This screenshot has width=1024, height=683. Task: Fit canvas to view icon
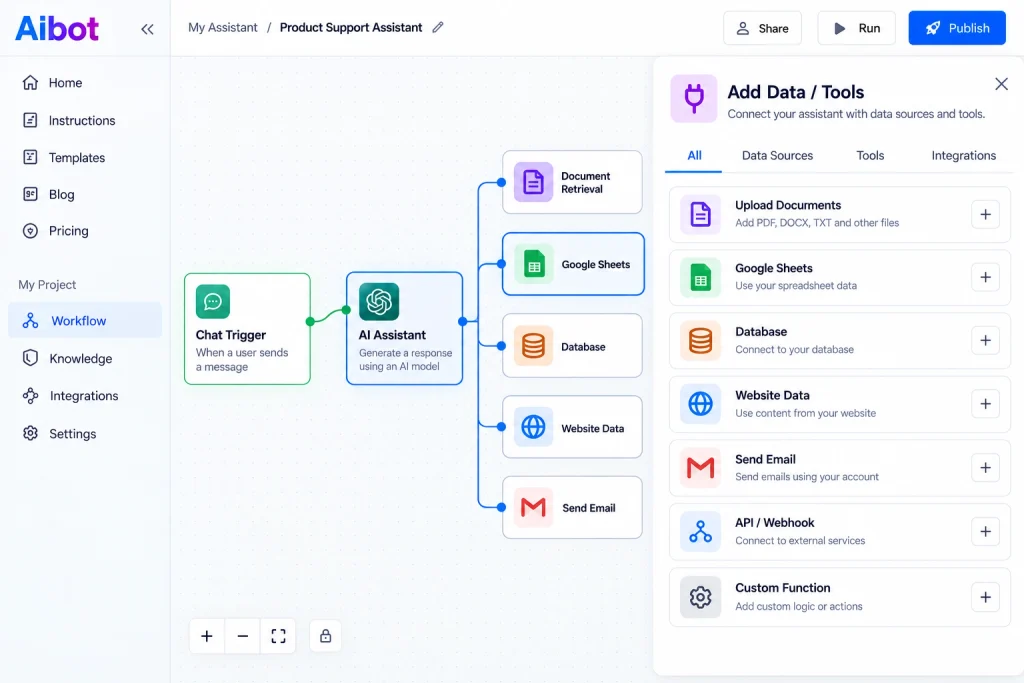pos(278,636)
